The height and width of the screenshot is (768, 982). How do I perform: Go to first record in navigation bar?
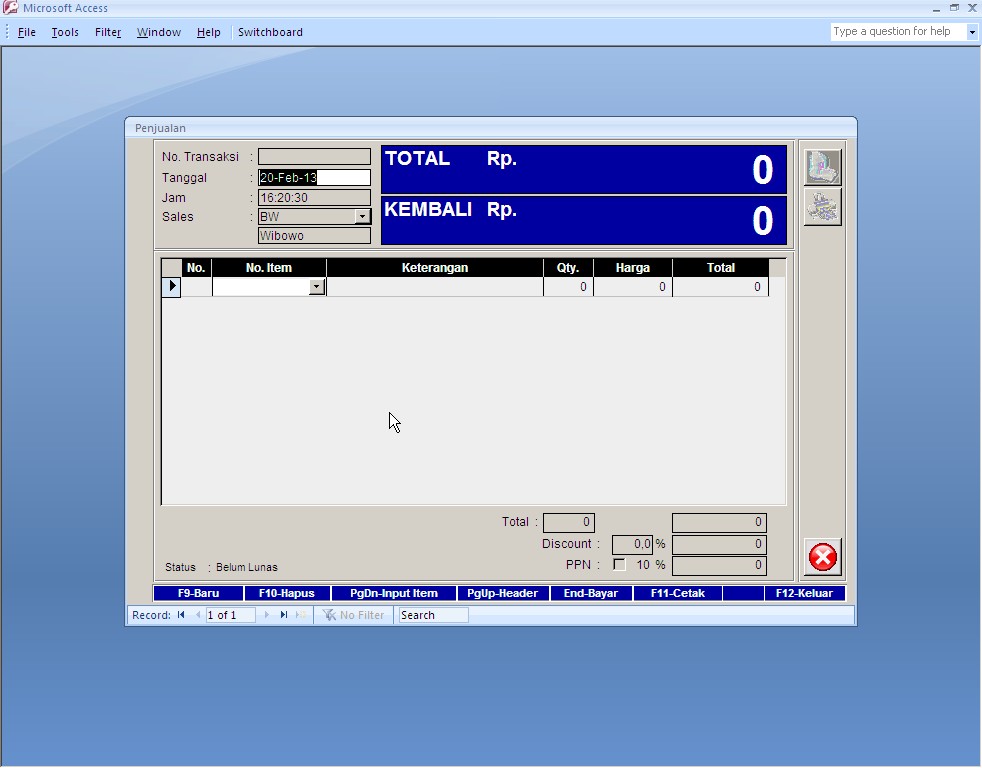click(x=181, y=615)
